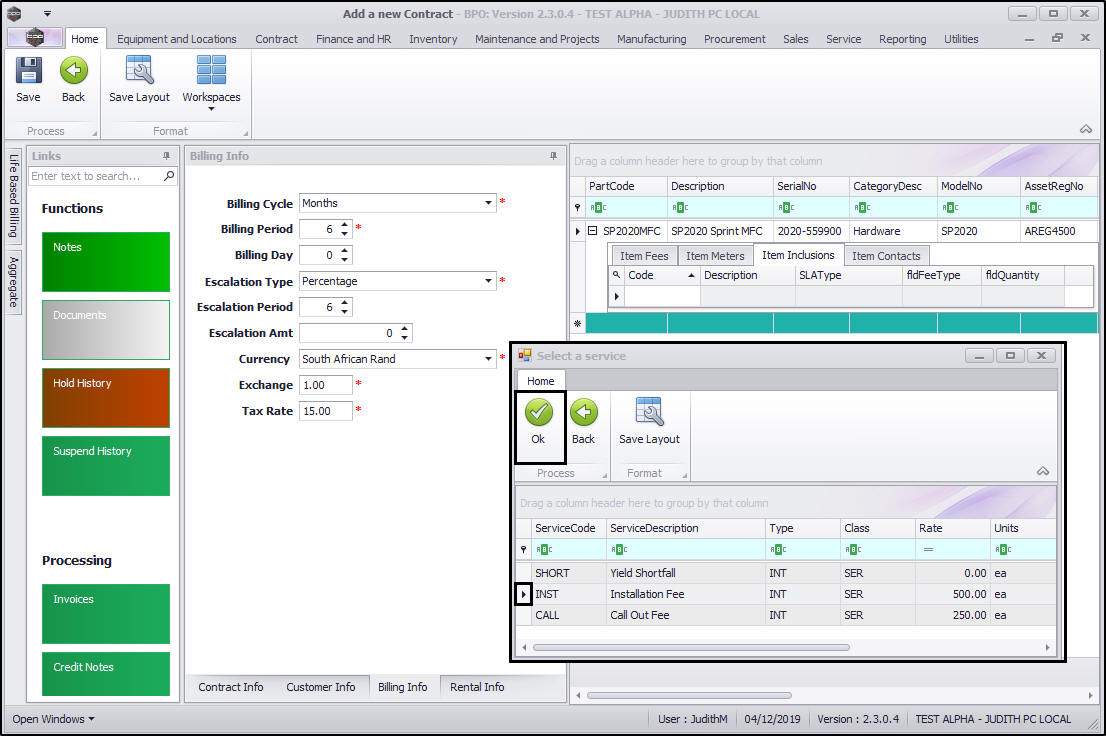The image size is (1106, 736).
Task: Increase the Billing Period value
Action: pyautogui.click(x=345, y=225)
